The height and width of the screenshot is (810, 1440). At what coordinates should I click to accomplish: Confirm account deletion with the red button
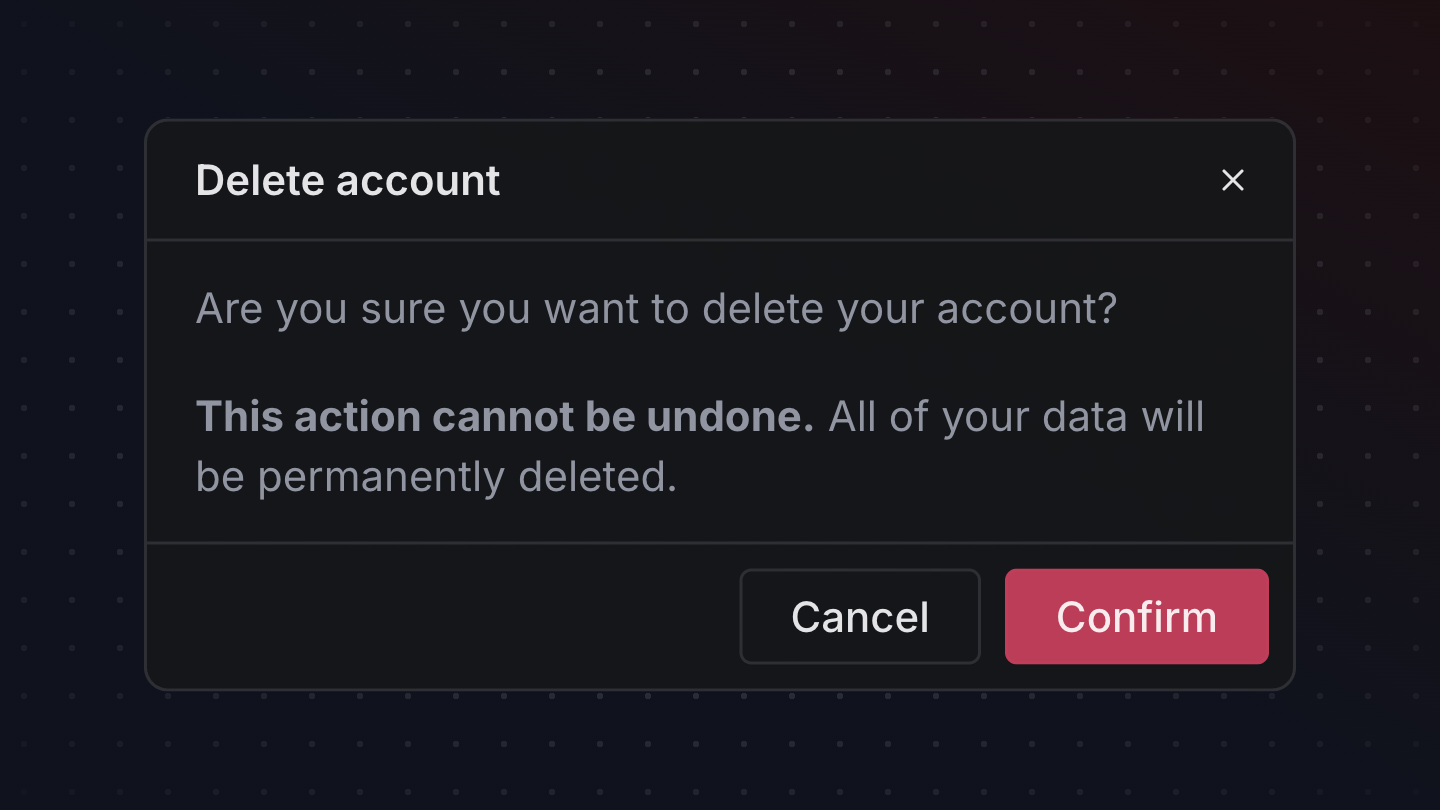click(1136, 616)
